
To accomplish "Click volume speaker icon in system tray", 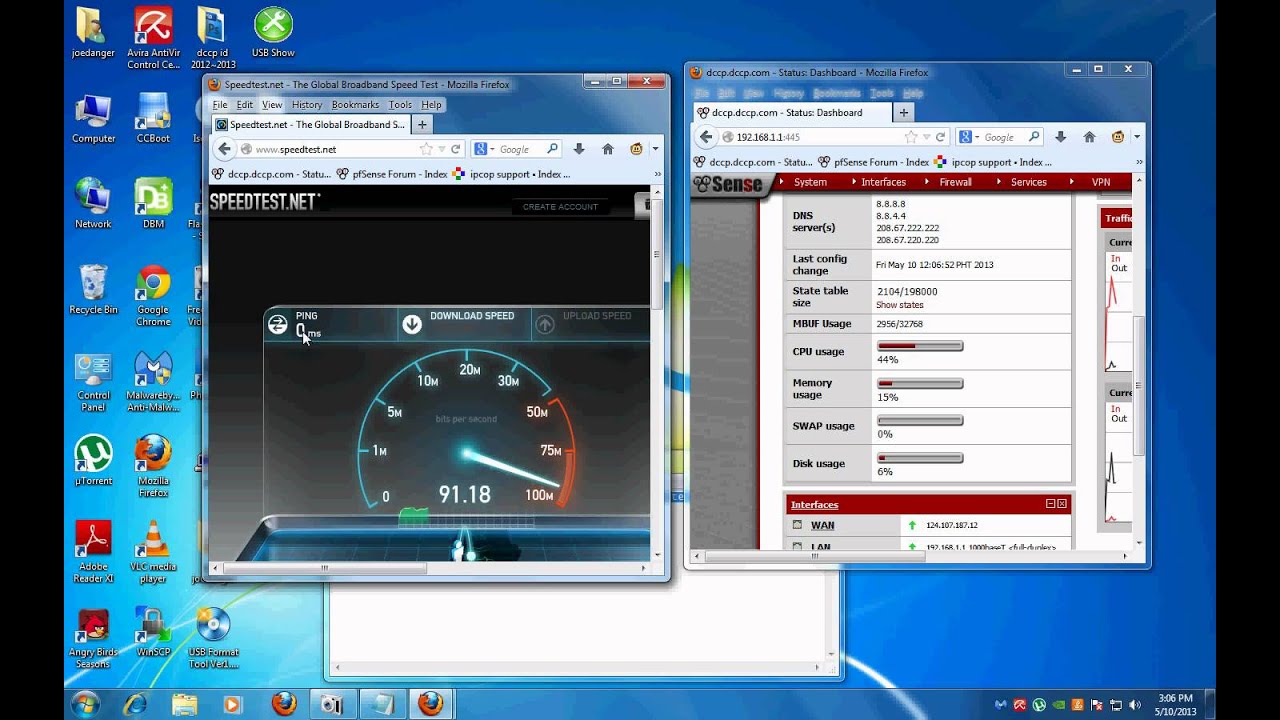I will [x=1134, y=705].
